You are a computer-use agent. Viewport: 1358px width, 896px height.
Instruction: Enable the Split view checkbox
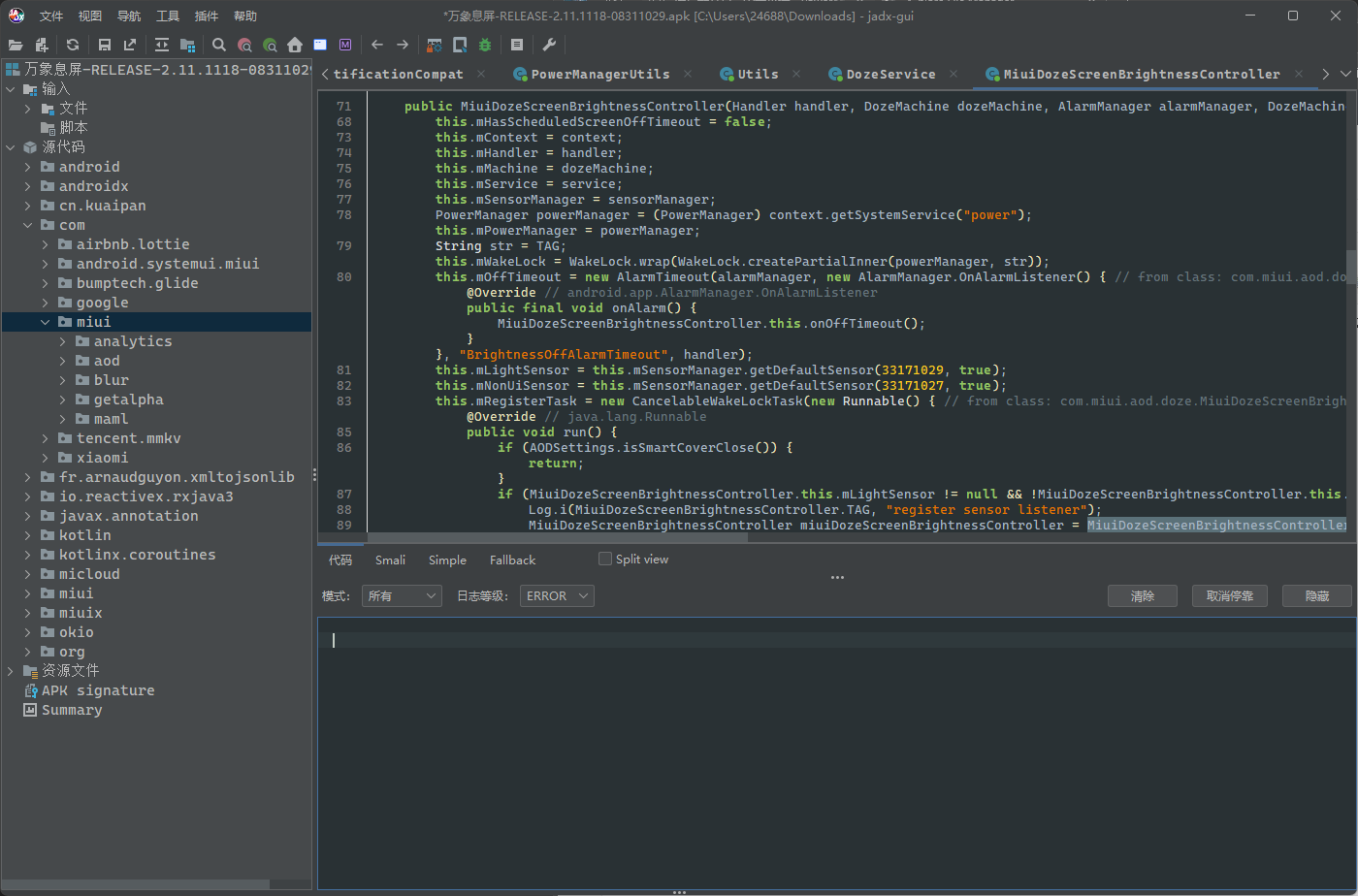click(605, 559)
